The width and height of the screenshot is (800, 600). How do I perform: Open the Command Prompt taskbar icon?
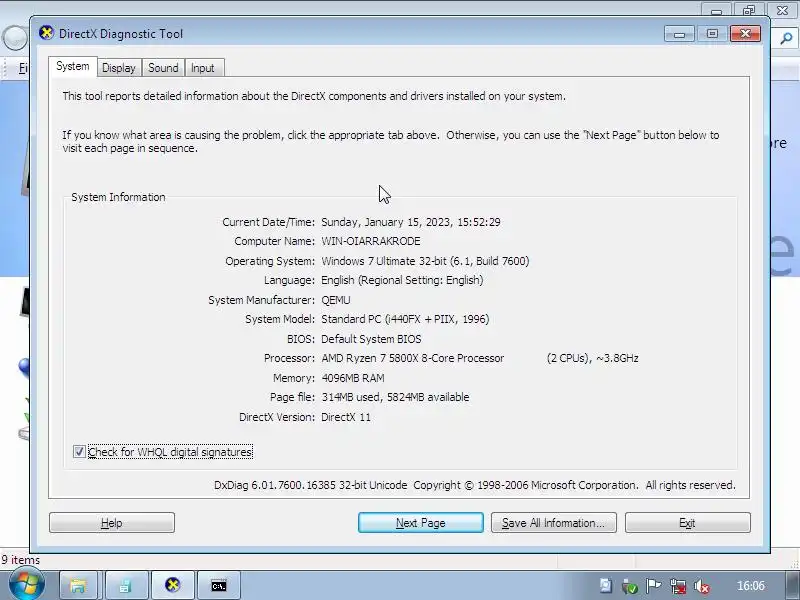click(219, 586)
